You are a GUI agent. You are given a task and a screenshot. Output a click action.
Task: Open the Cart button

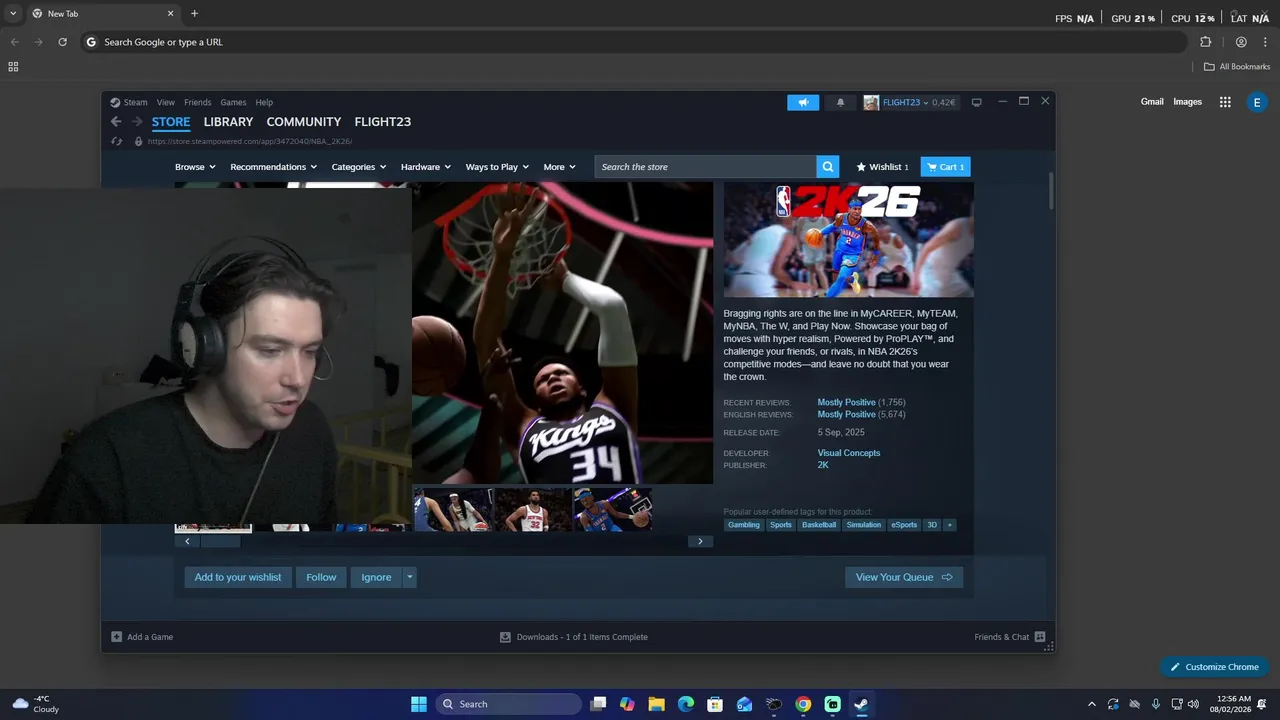(x=945, y=167)
